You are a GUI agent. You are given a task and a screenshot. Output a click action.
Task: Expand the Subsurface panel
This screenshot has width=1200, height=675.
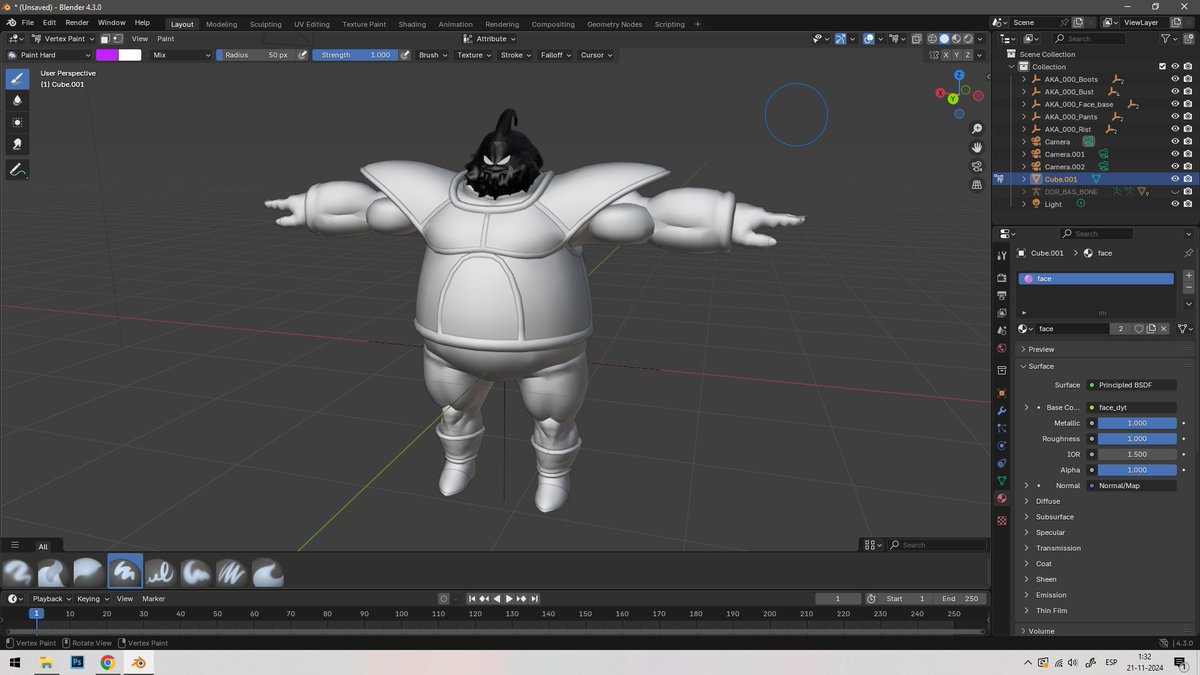point(1054,517)
